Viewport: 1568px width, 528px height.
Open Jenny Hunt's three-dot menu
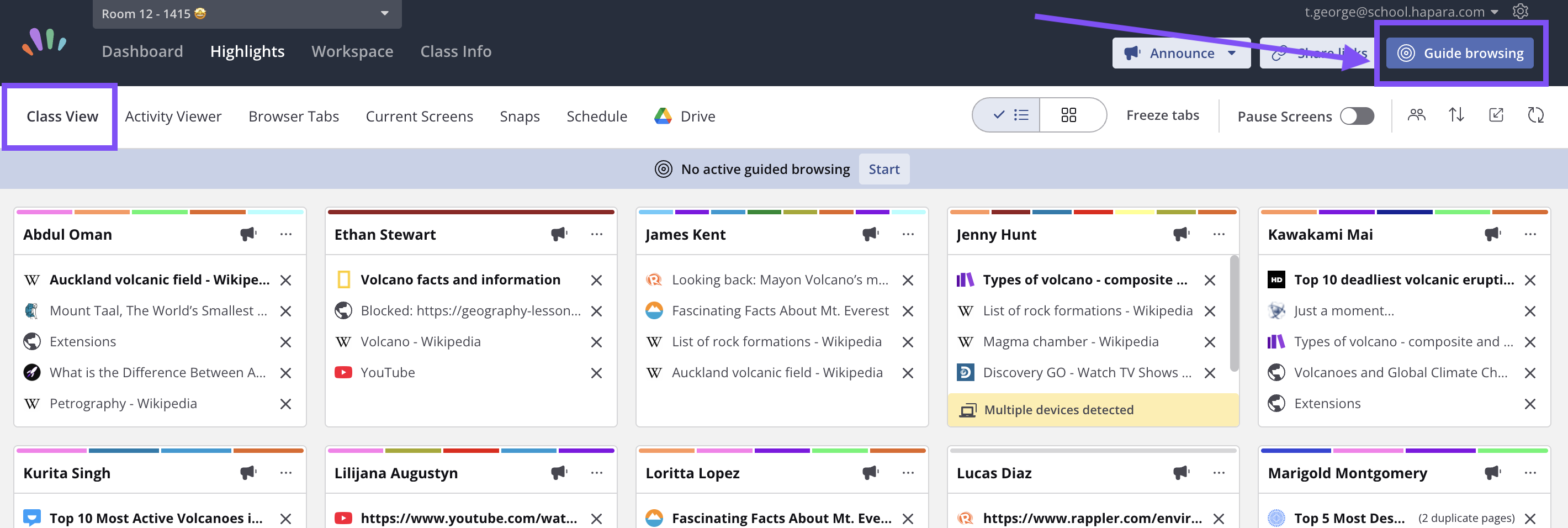1219,234
